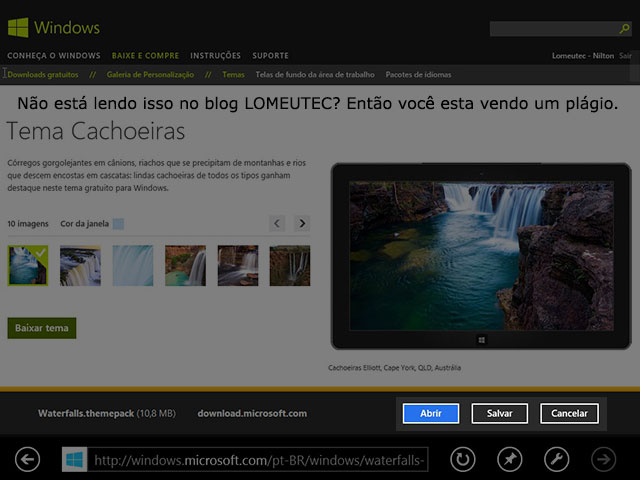Click the Tema Cachoeiras heading

coord(96,131)
